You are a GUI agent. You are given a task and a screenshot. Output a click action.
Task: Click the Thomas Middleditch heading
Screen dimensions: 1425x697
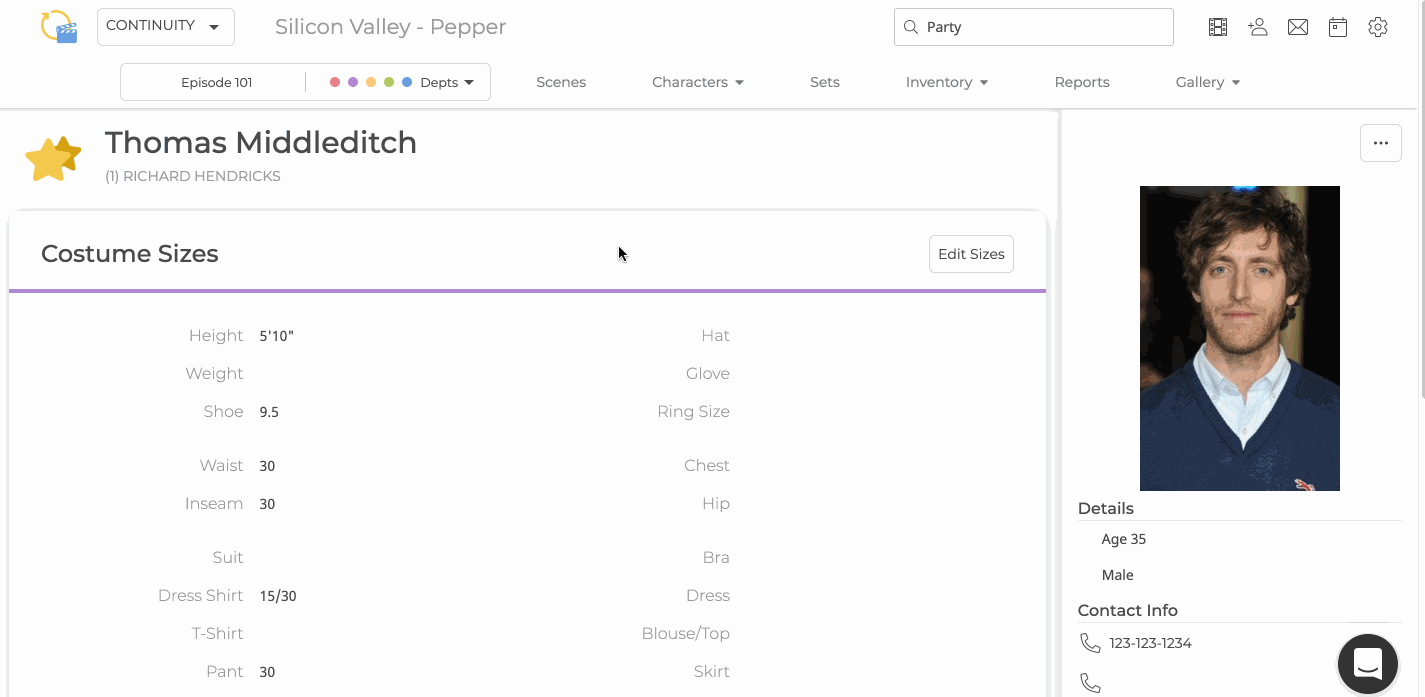[261, 143]
